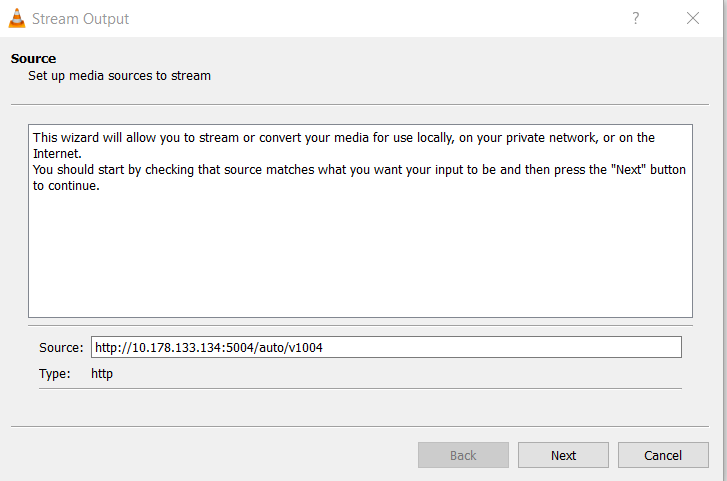
Task: Click the "Source:" field label
Action: pyautogui.click(x=60, y=347)
